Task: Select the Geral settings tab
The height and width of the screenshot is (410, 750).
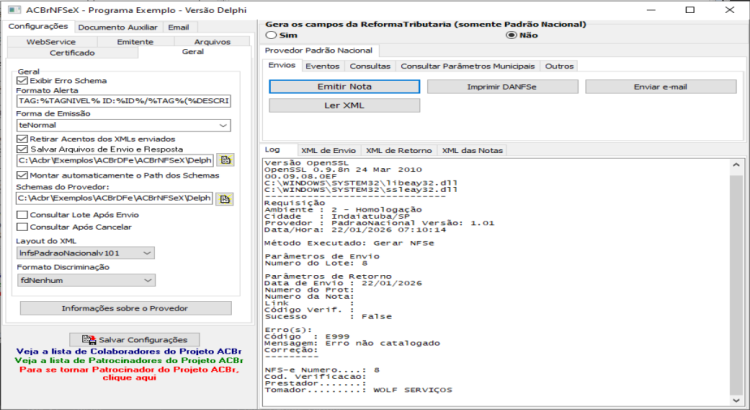Action: (x=193, y=52)
